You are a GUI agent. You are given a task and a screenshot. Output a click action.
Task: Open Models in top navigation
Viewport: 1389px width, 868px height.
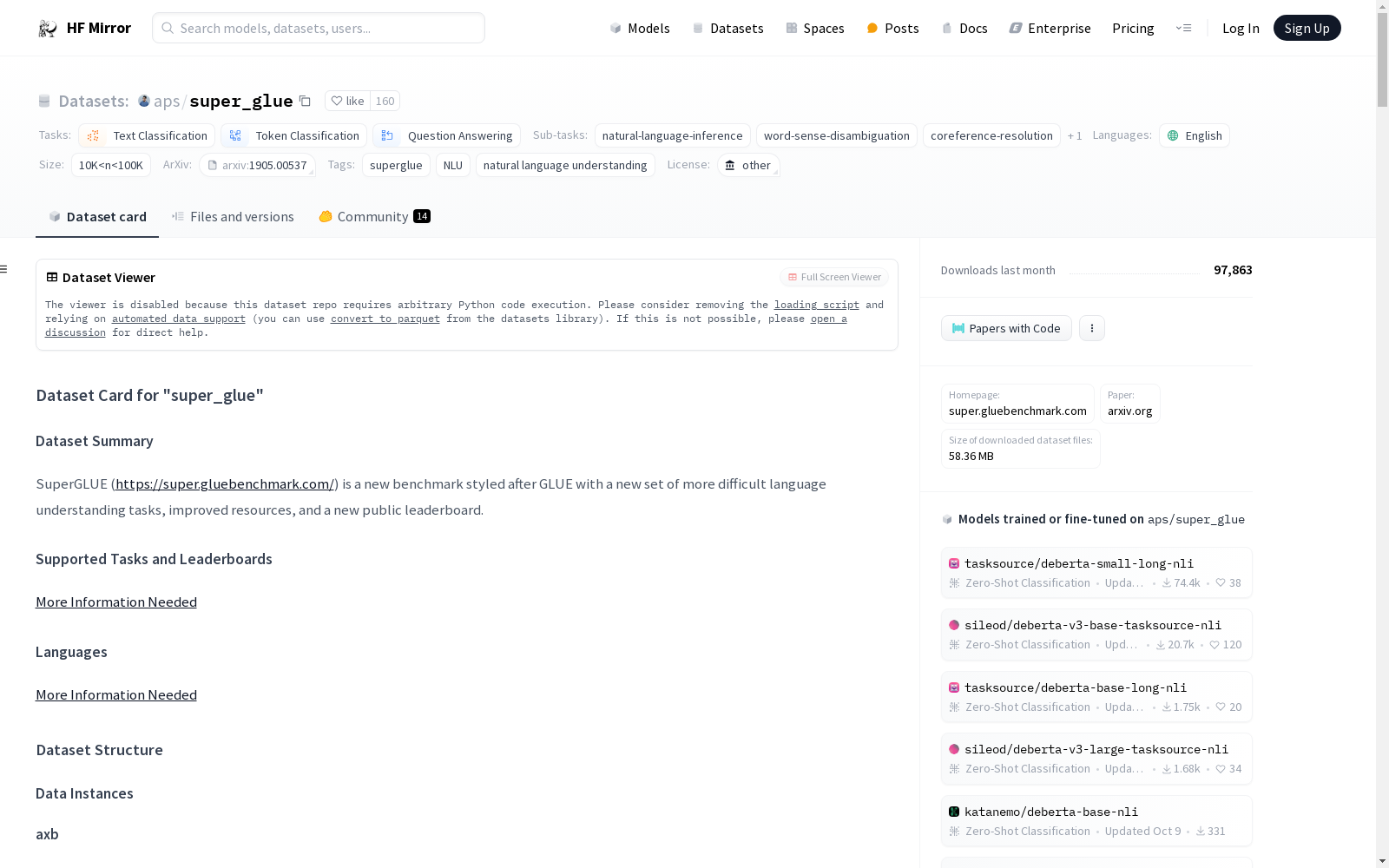[x=640, y=28]
